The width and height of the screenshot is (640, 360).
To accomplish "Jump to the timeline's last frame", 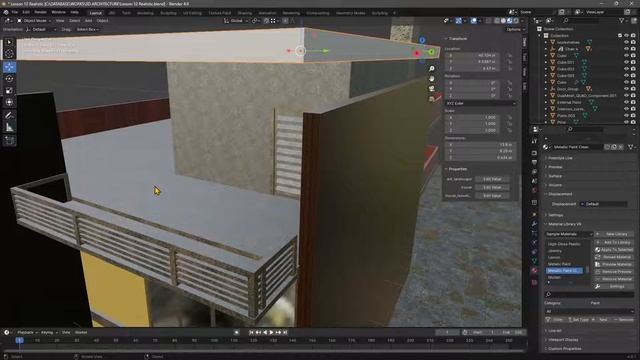I will pyautogui.click(x=285, y=332).
